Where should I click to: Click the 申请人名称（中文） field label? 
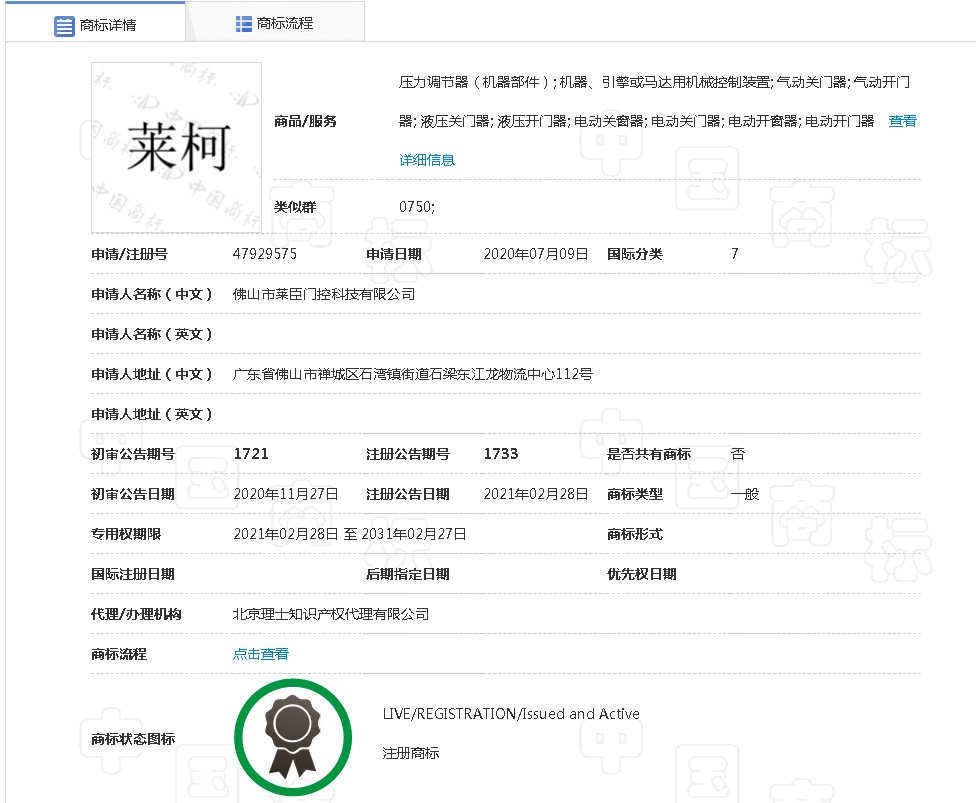[x=152, y=294]
